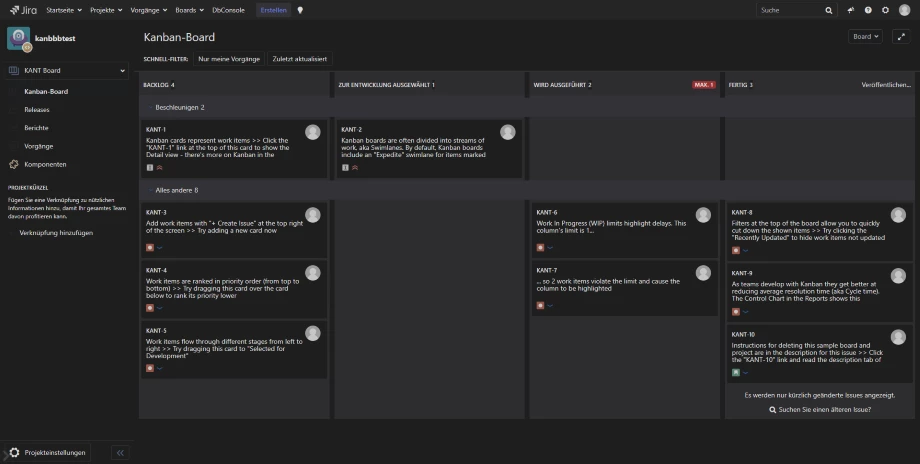The image size is (920, 464).
Task: Open the Projekte dropdown menu
Action: tap(106, 10)
